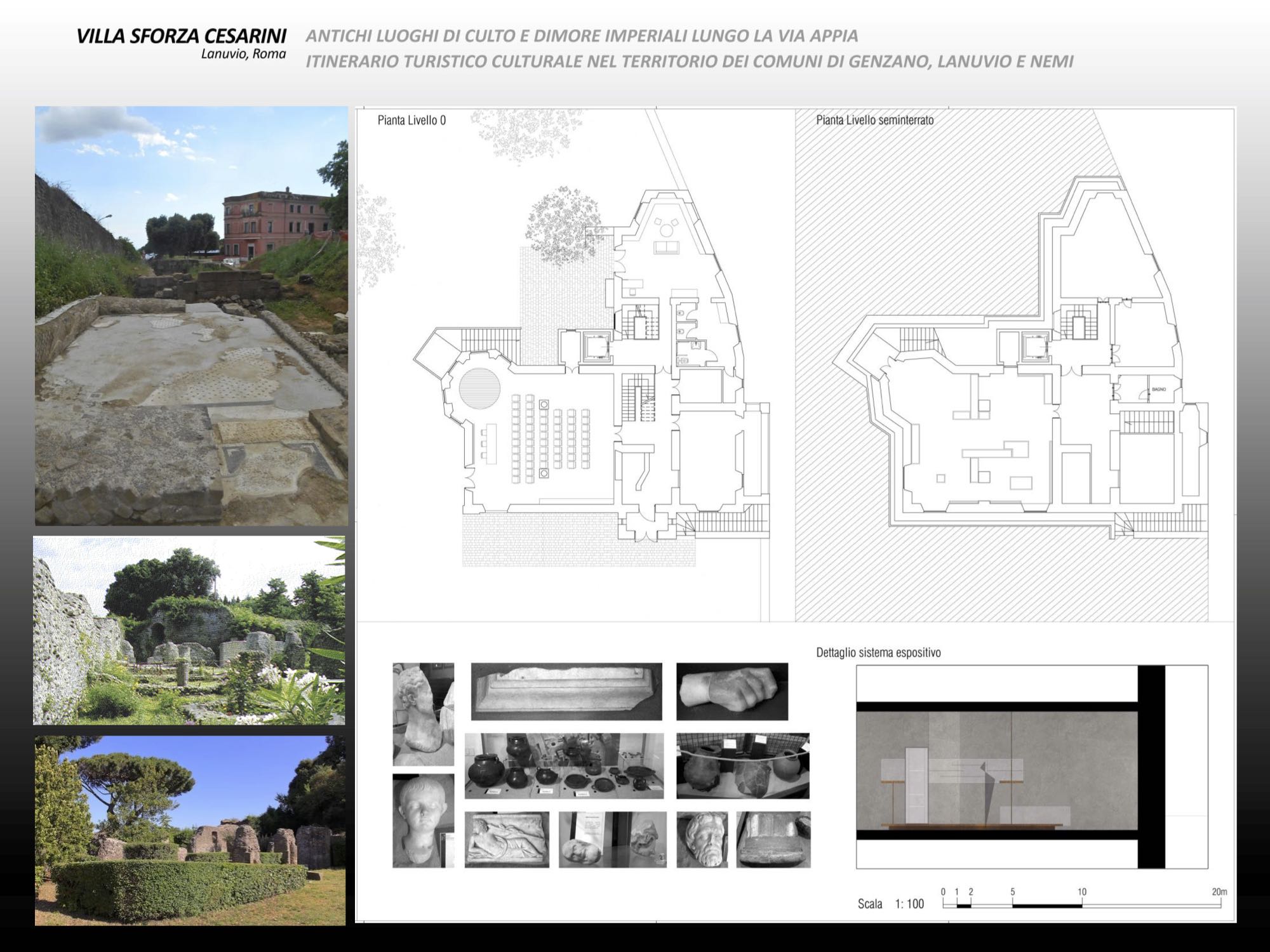Click the marble clenched hand artifact photo
1270x952 pixels.
tap(732, 691)
